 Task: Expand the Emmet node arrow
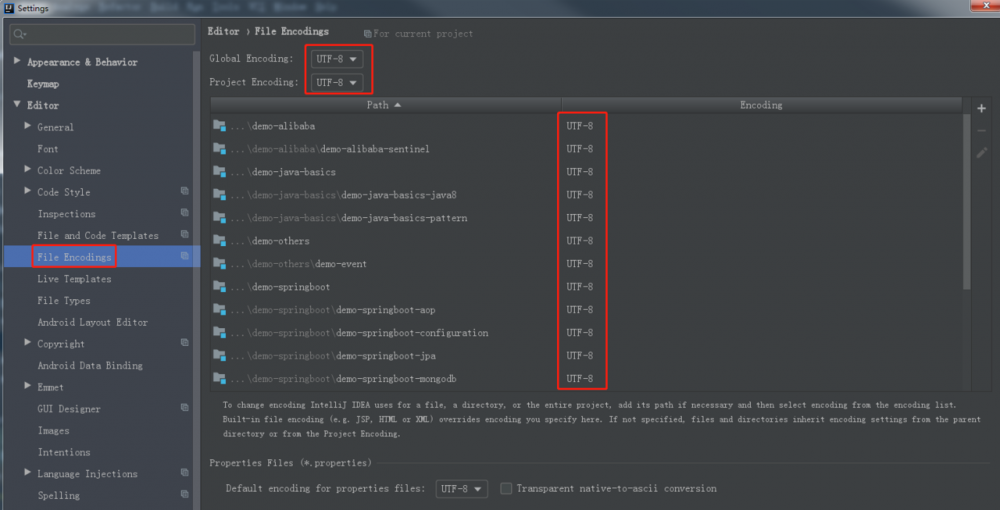click(27, 386)
